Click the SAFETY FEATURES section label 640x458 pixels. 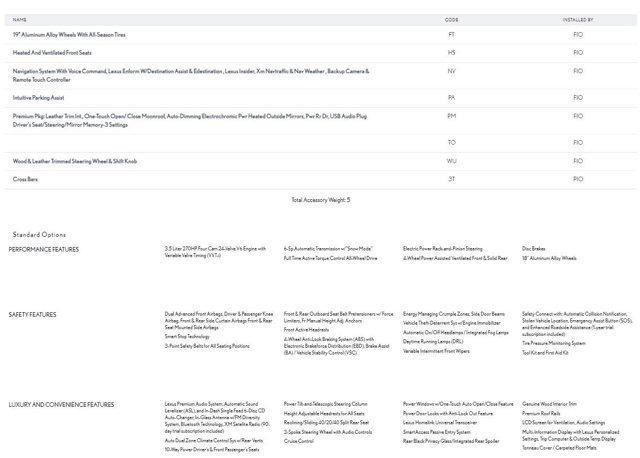[x=33, y=314]
